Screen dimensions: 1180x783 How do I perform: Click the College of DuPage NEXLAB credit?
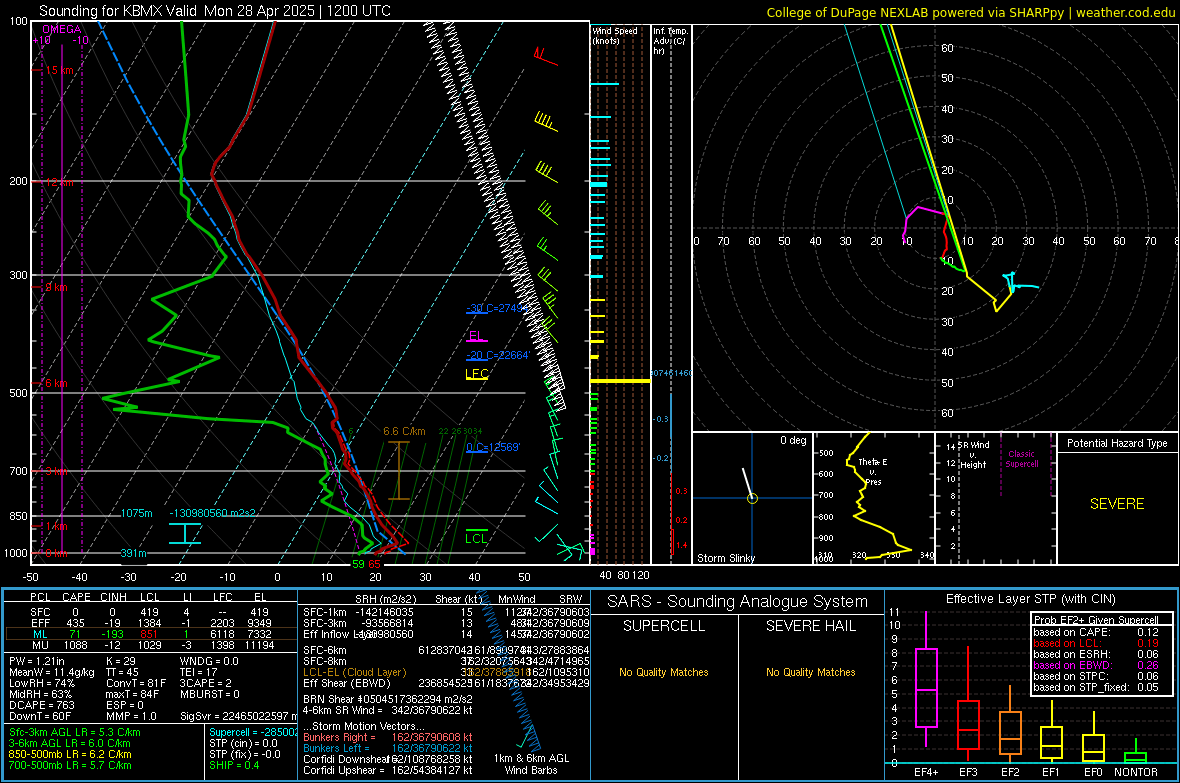click(x=970, y=12)
